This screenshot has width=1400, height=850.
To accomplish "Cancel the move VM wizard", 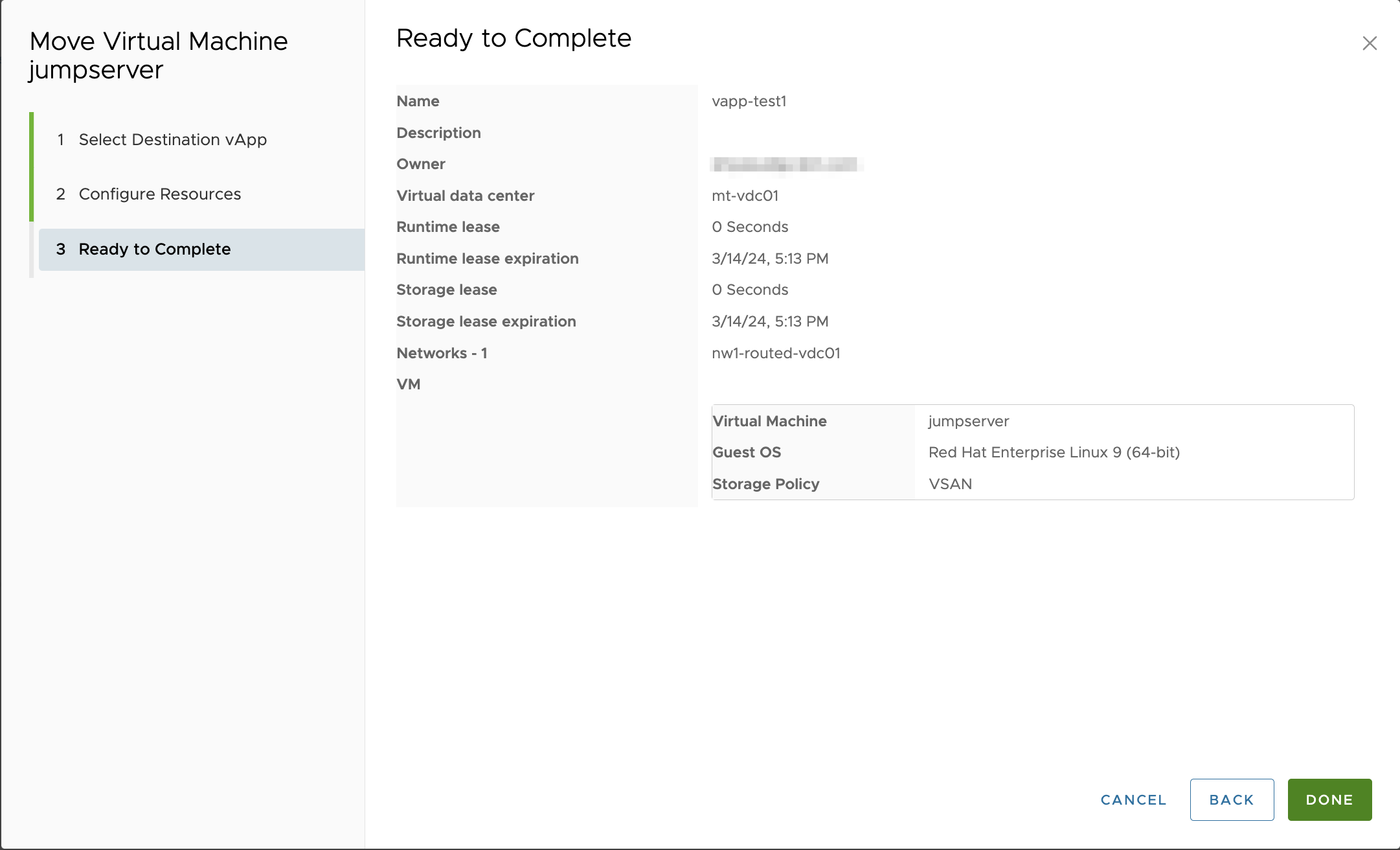I will (x=1133, y=799).
